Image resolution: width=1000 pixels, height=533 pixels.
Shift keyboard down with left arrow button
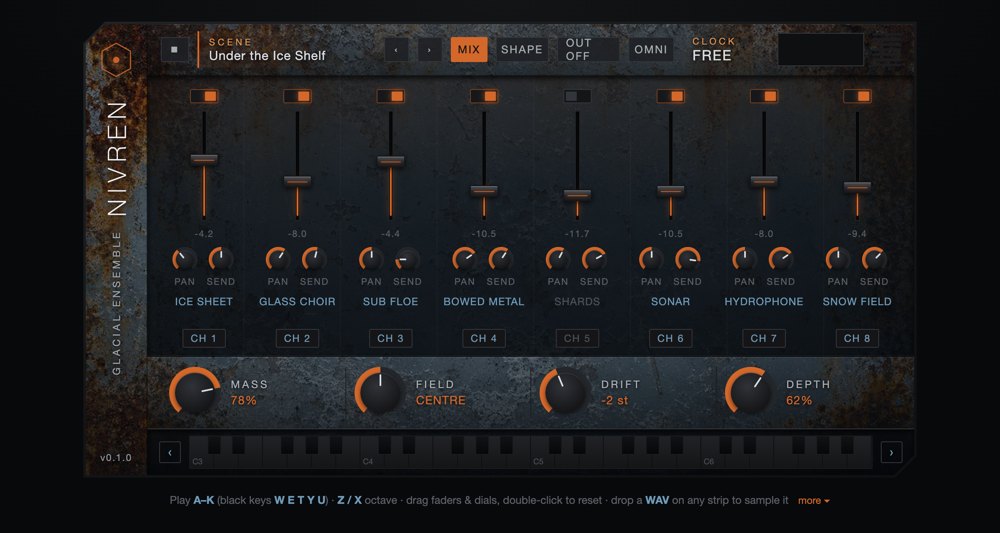coord(170,453)
